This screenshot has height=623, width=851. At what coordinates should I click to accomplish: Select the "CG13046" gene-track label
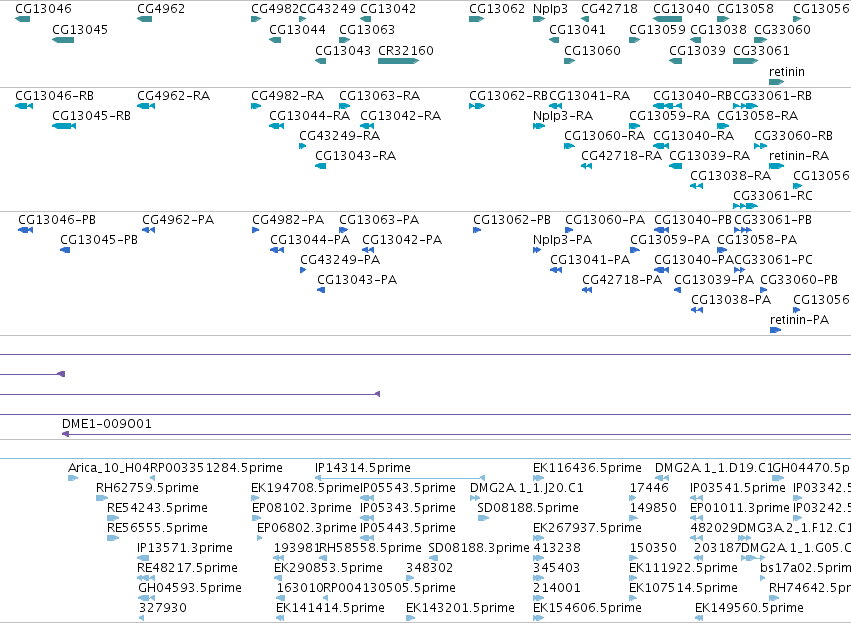click(x=43, y=9)
